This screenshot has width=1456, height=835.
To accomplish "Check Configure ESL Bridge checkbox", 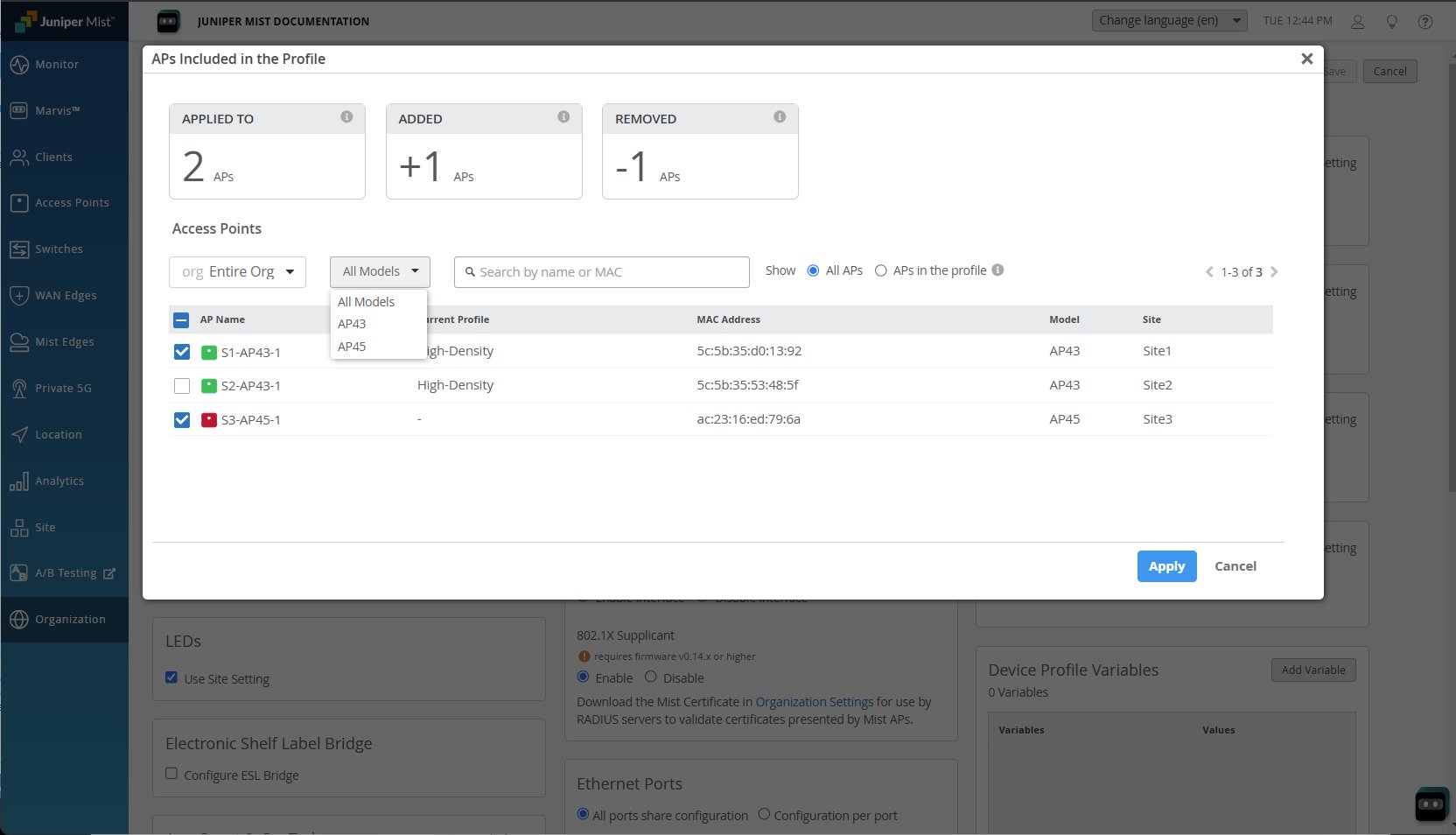I will [x=171, y=774].
